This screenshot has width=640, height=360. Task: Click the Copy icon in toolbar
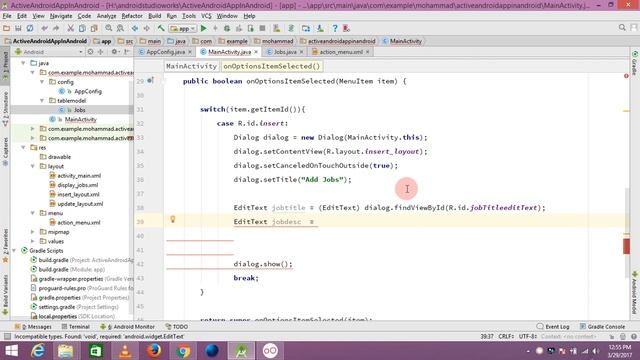(x=82, y=28)
